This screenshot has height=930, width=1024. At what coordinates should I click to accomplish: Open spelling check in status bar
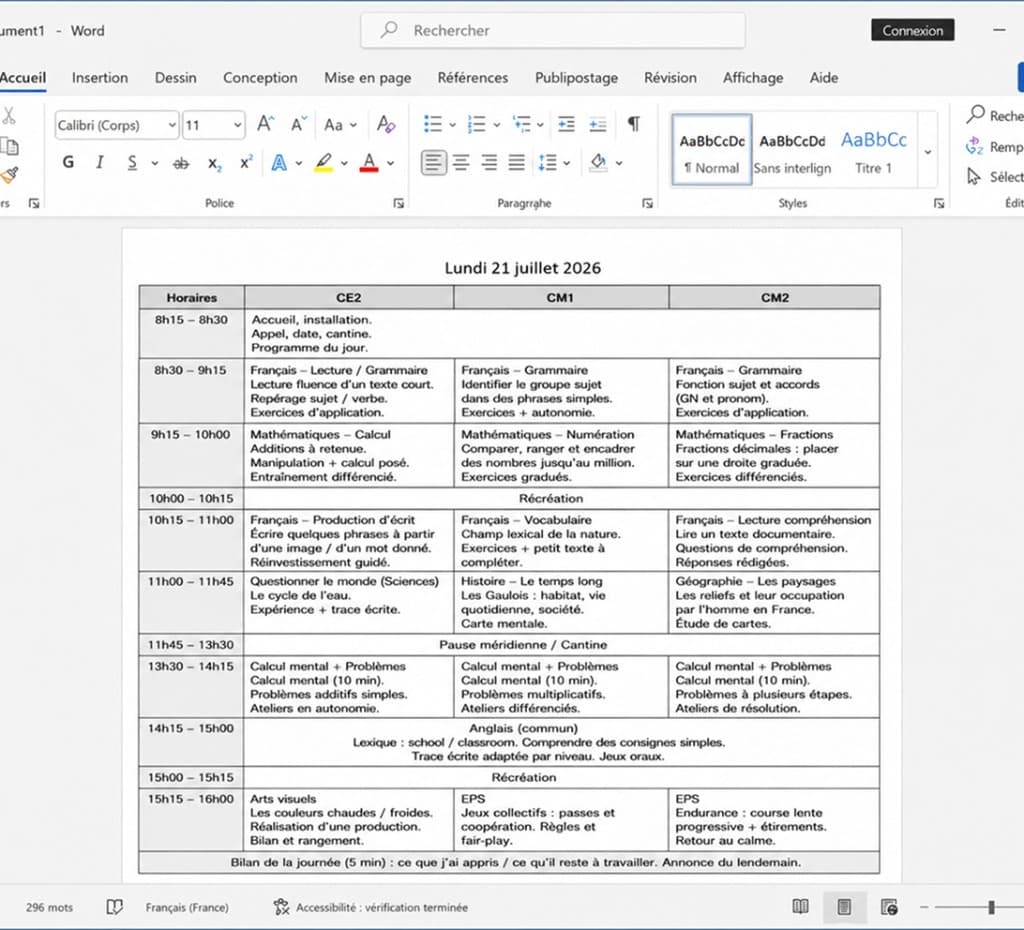[x=114, y=906]
